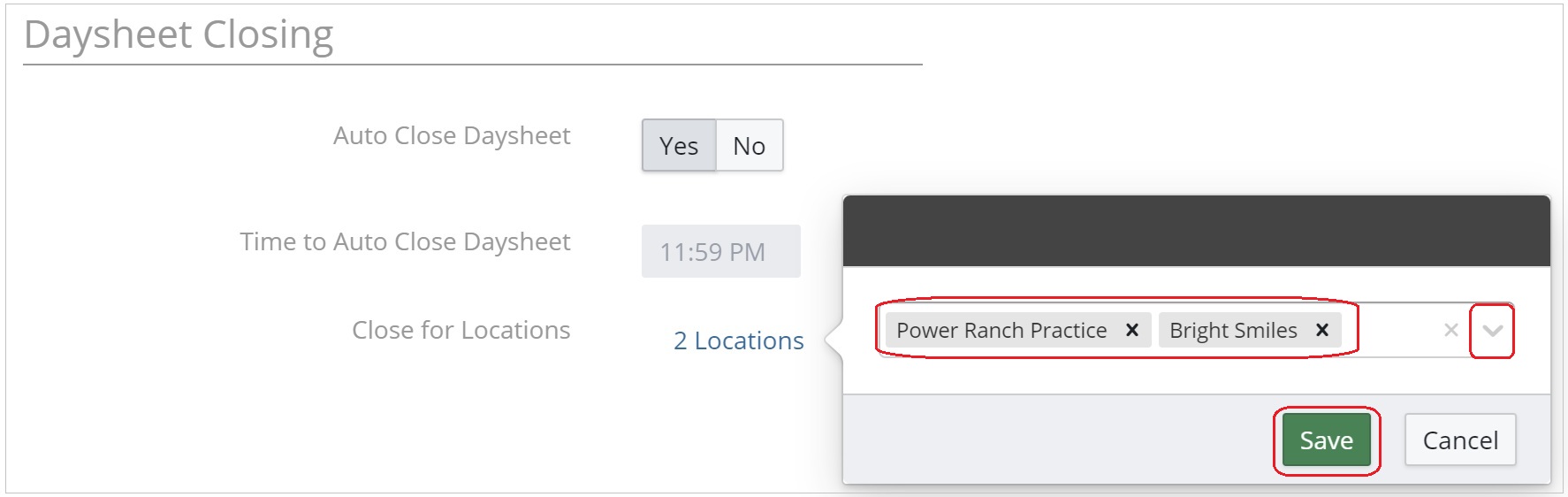Click the popup's pointer arrow near 2 Locations
This screenshot has width=1568, height=497.
pyautogui.click(x=833, y=340)
